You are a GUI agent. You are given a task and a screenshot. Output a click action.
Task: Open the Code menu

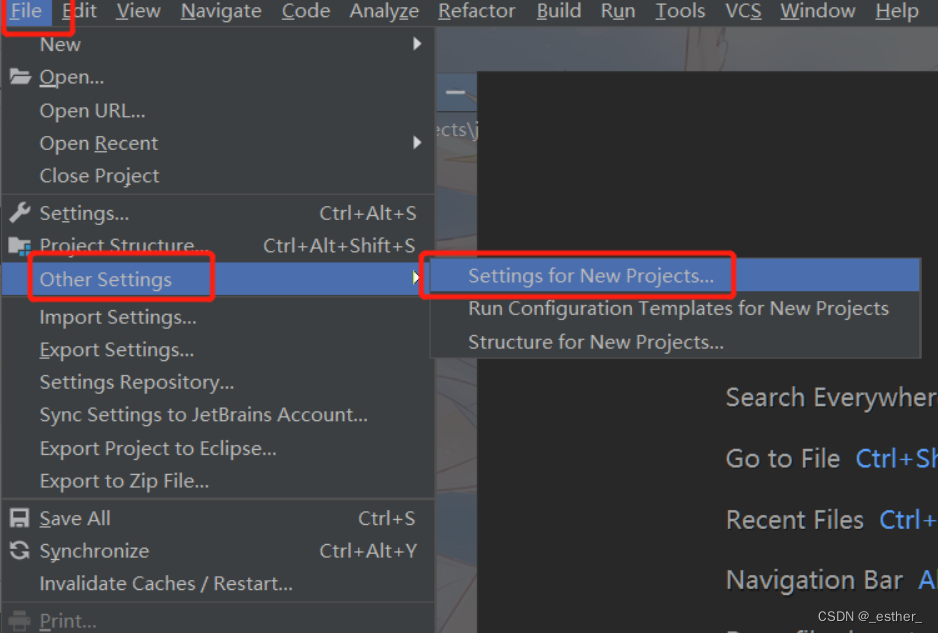(x=306, y=11)
